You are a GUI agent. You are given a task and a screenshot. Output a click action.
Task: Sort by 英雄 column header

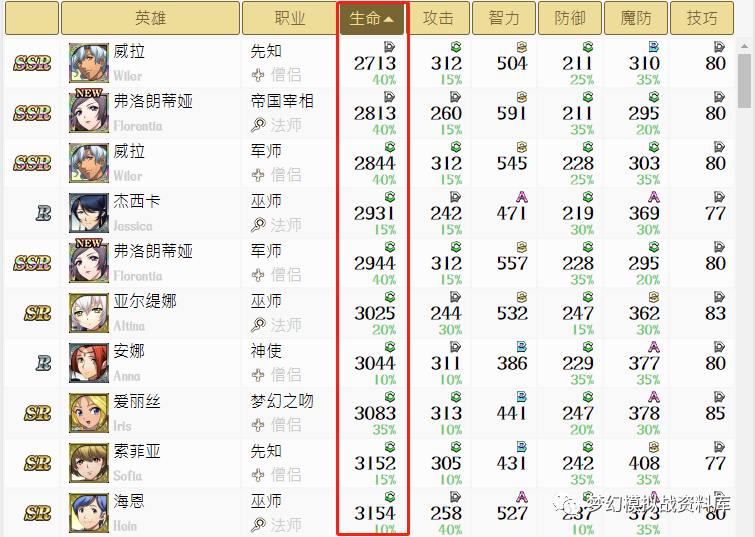tap(150, 18)
